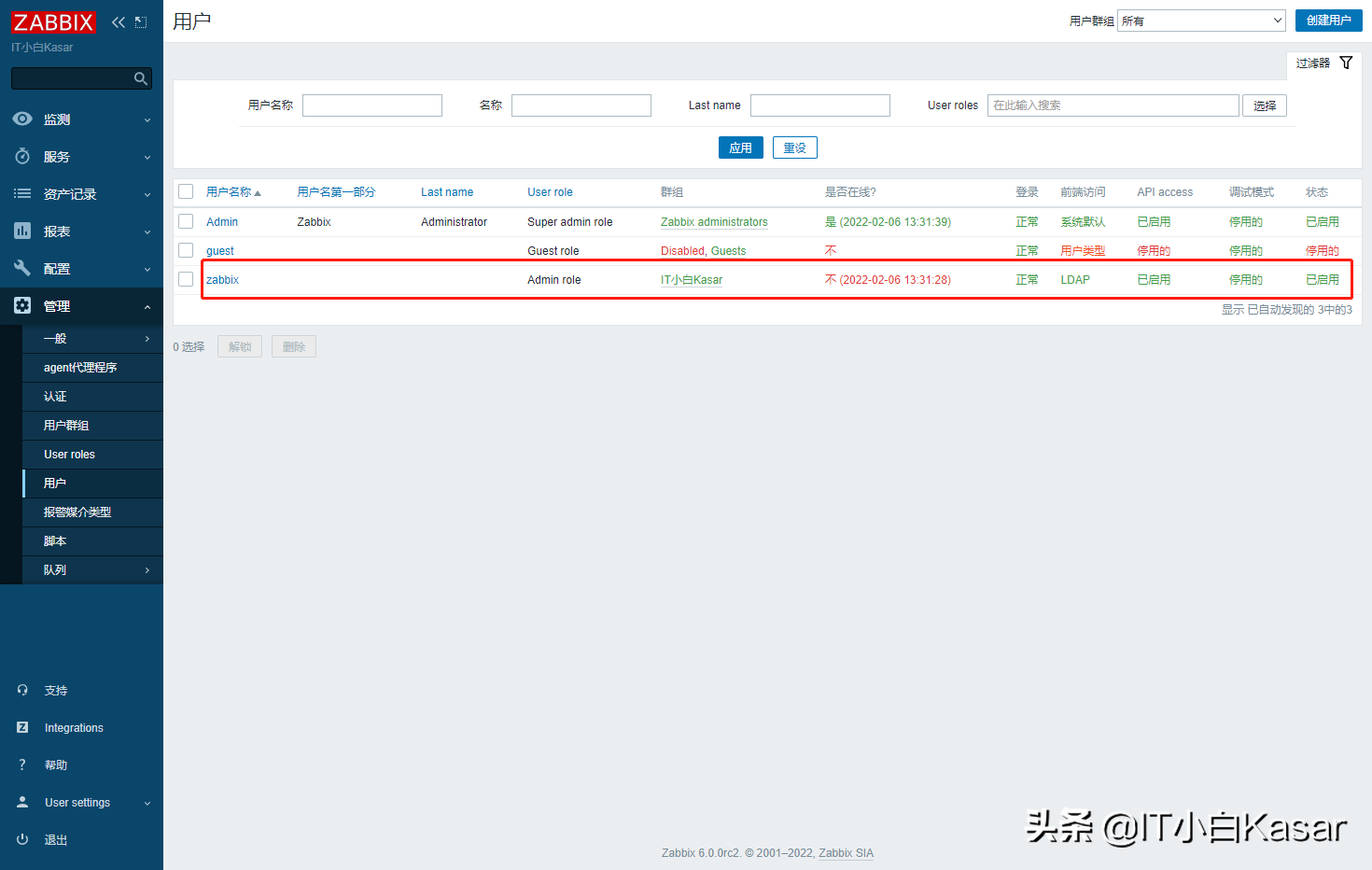Click the Zabbix logo in sidebar
The height and width of the screenshot is (870, 1372).
[53, 22]
